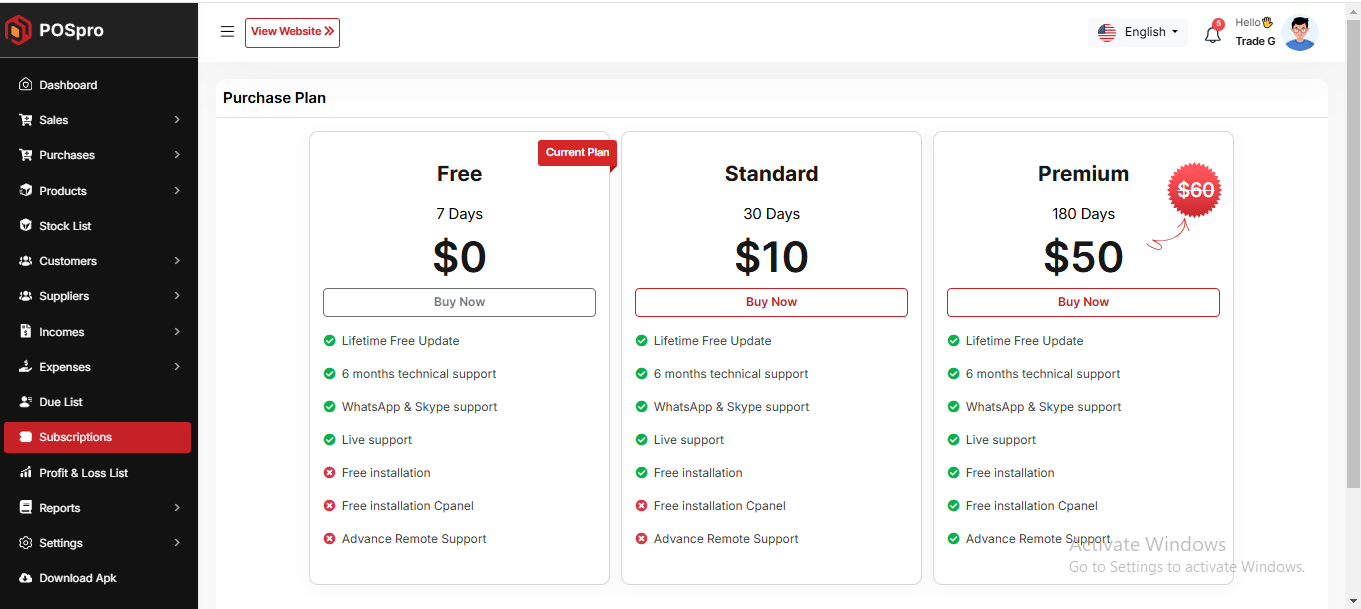Image resolution: width=1361 pixels, height=609 pixels.
Task: Click the Due List icon in sidebar
Action: (26, 402)
